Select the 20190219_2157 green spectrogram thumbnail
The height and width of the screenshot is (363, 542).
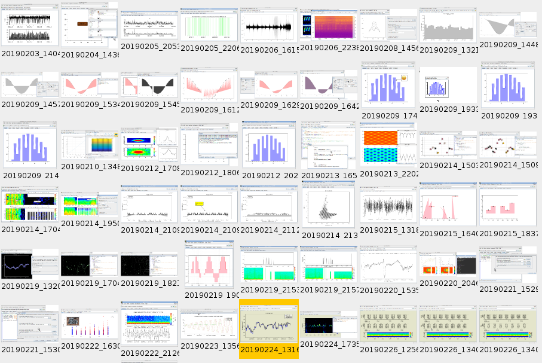(329, 265)
